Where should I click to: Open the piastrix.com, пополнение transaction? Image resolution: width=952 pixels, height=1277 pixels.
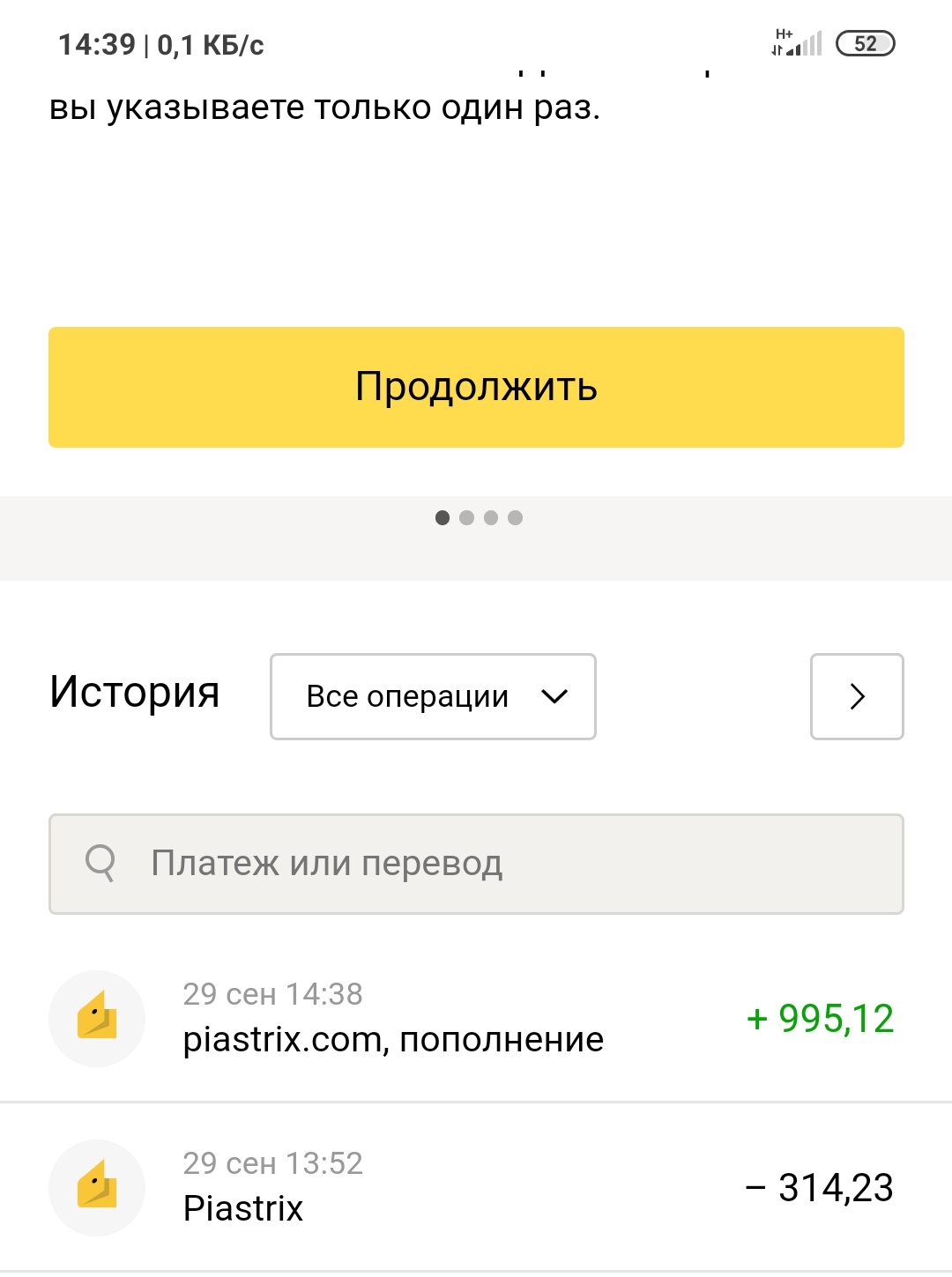tap(476, 1018)
